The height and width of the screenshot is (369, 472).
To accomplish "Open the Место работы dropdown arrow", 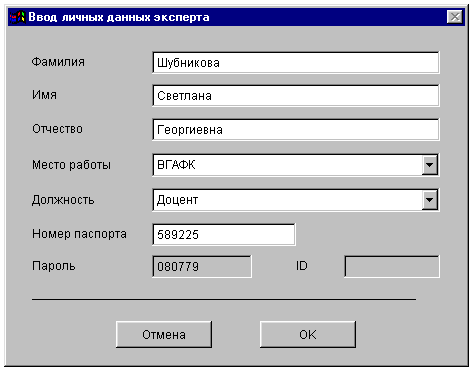I will 429,165.
